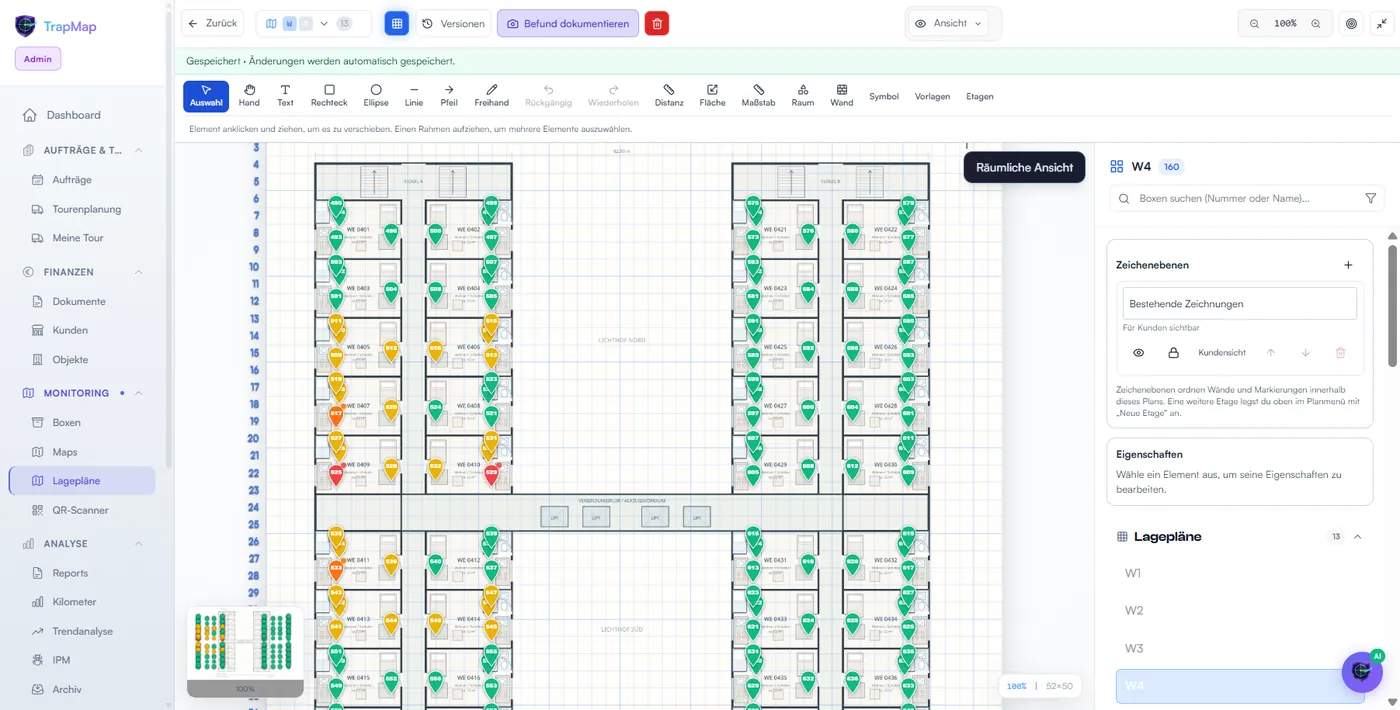Open the box filter funnel
Screen dimensions: 1400x710
1371,198
